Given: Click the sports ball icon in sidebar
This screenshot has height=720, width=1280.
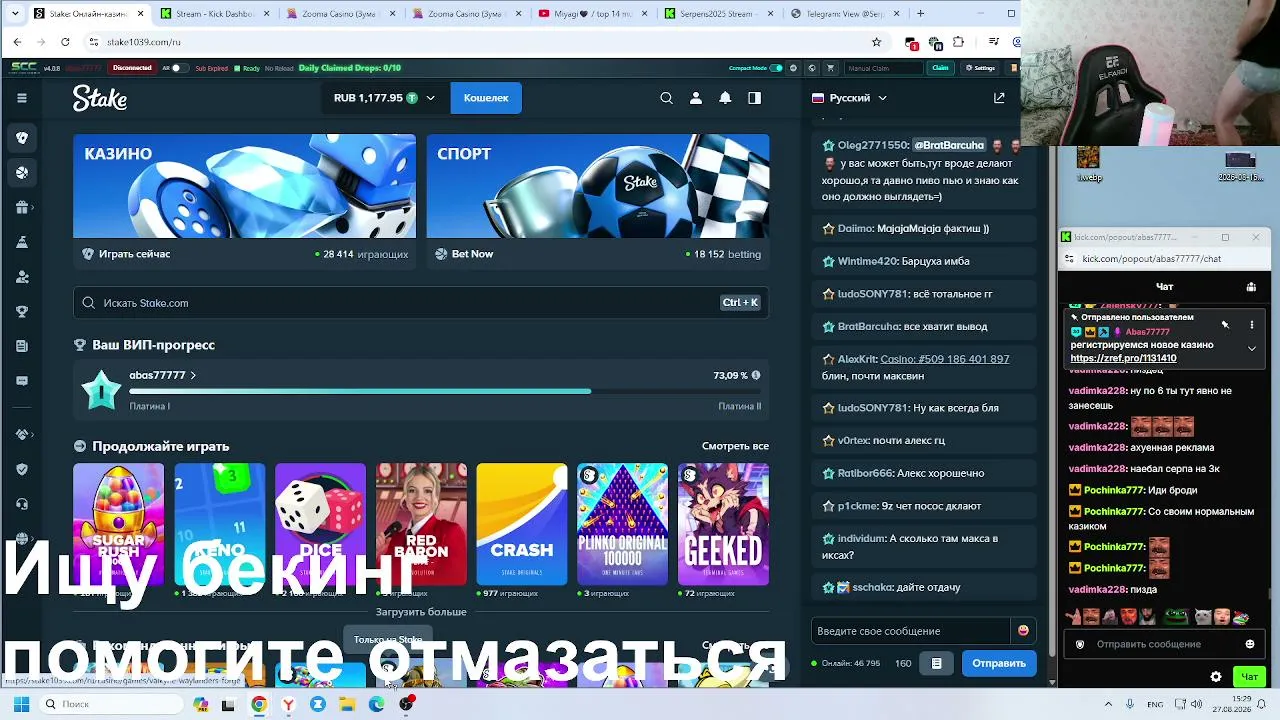Looking at the screenshot, I should click(22, 172).
